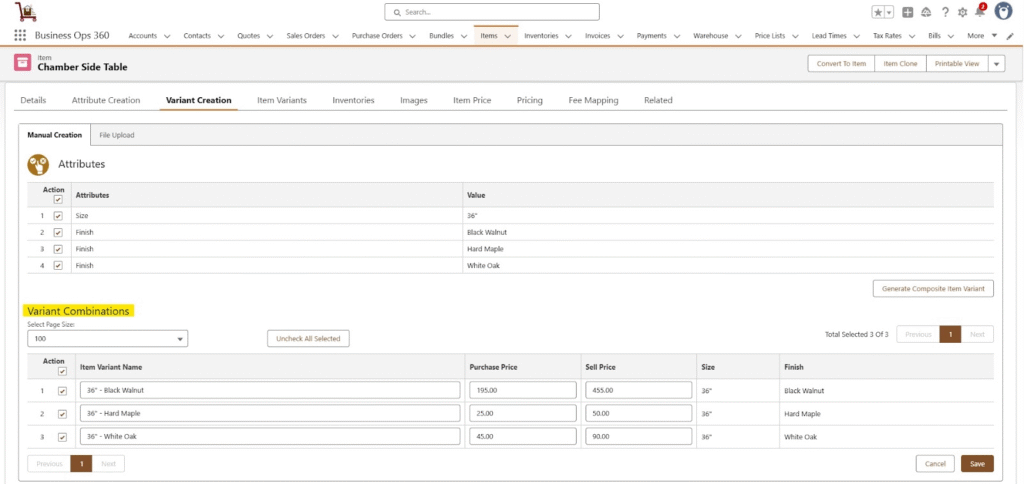Screen dimensions: 1024x484
Task: Open the Select Page Size dropdown
Action: 107,339
